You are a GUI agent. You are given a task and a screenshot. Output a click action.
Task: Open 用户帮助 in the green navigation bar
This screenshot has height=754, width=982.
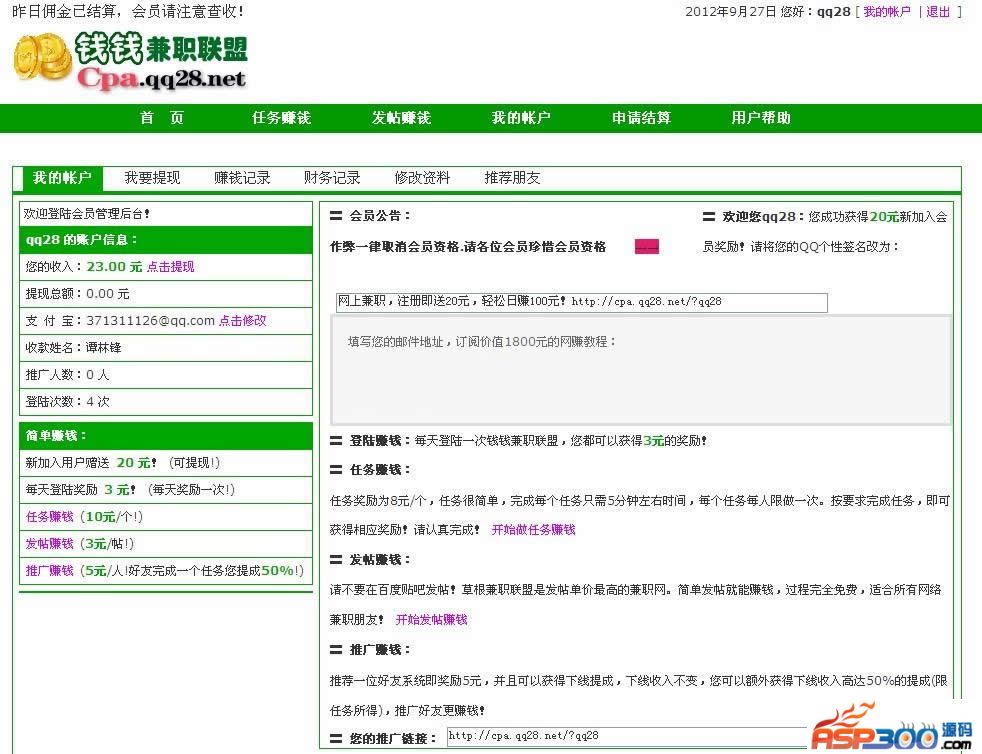tap(761, 118)
